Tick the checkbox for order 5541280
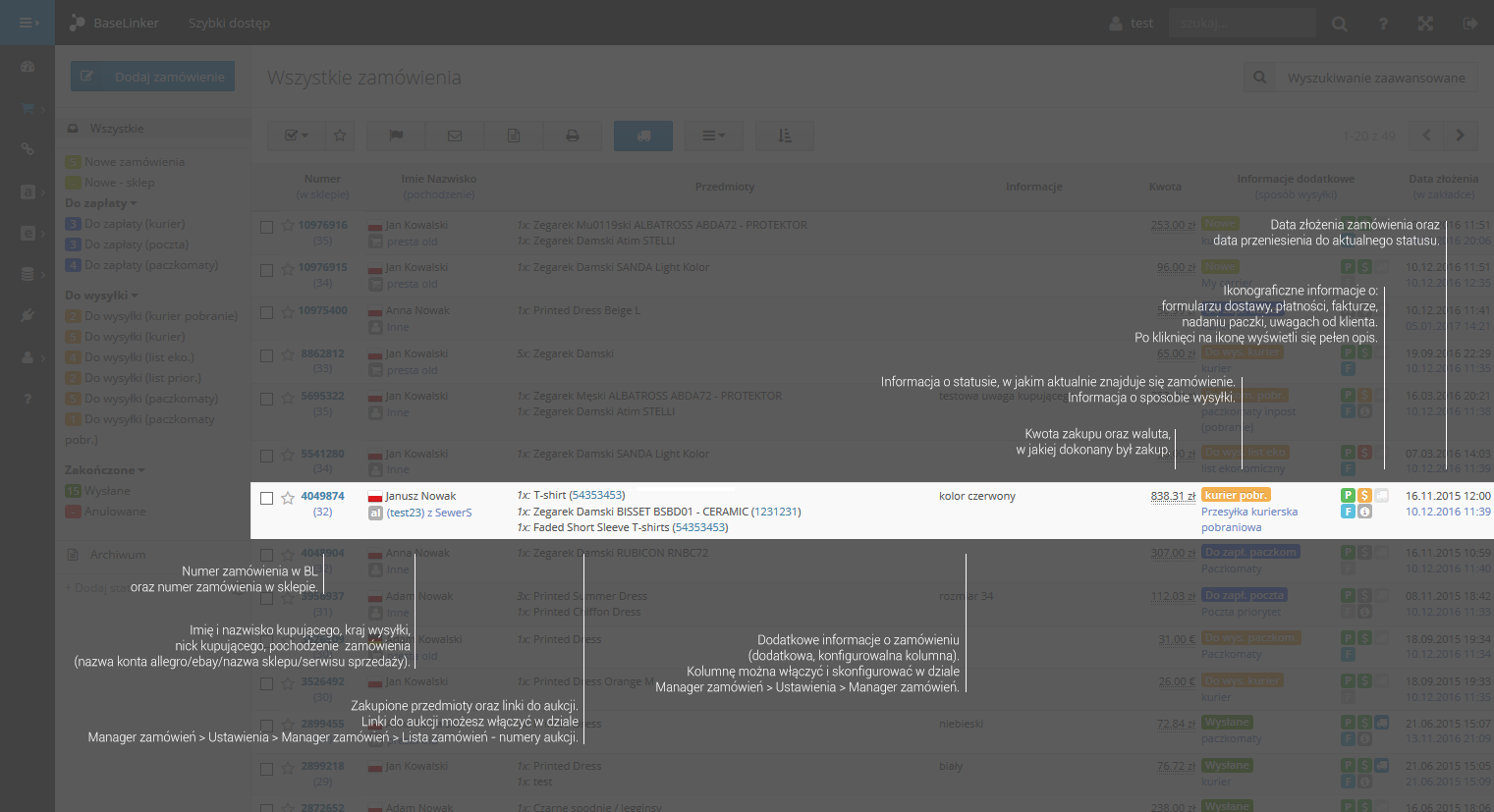The image size is (1494, 812). (266, 456)
